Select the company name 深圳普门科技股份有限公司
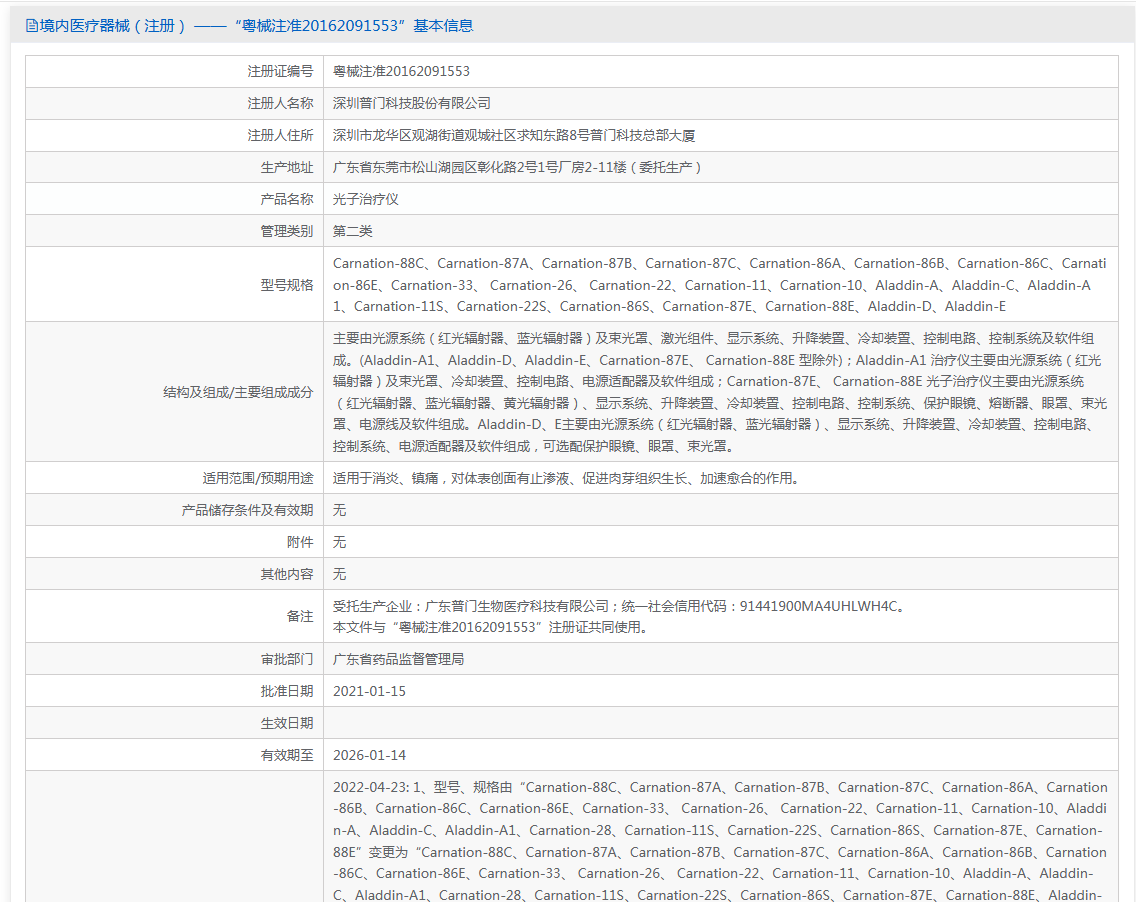This screenshot has height=902, width=1136. 412,103
